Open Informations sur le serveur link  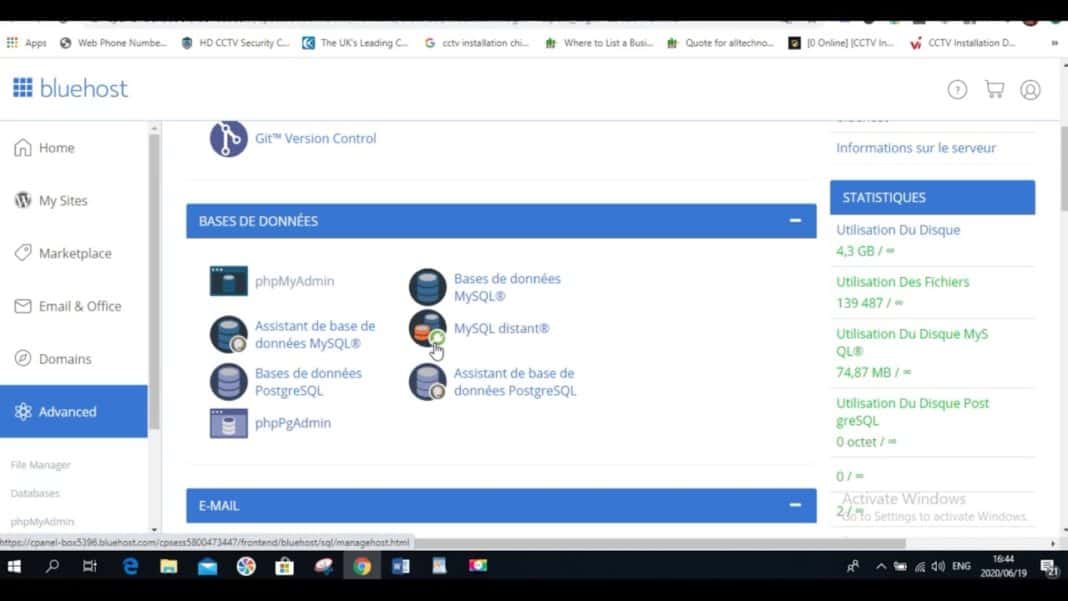point(916,148)
